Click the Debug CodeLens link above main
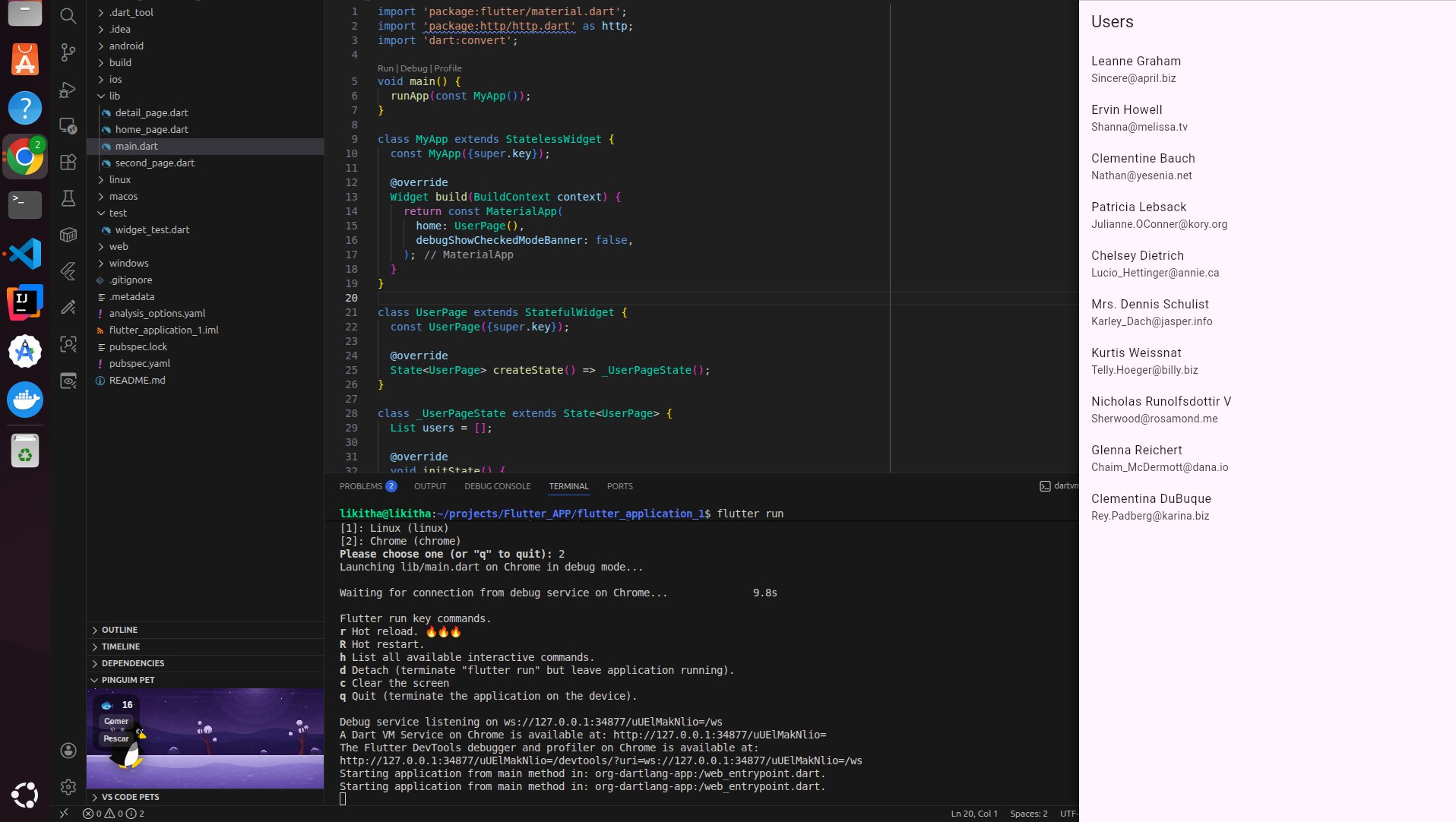This screenshot has width=1456, height=822. 413,68
